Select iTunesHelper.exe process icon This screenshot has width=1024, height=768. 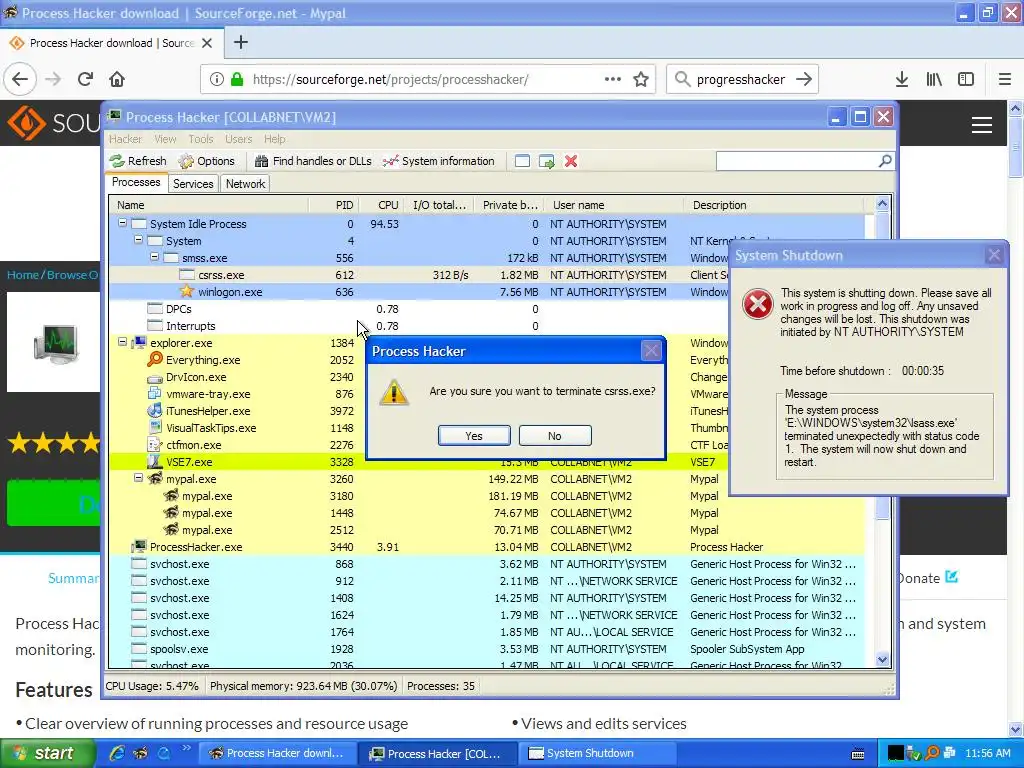tap(155, 411)
